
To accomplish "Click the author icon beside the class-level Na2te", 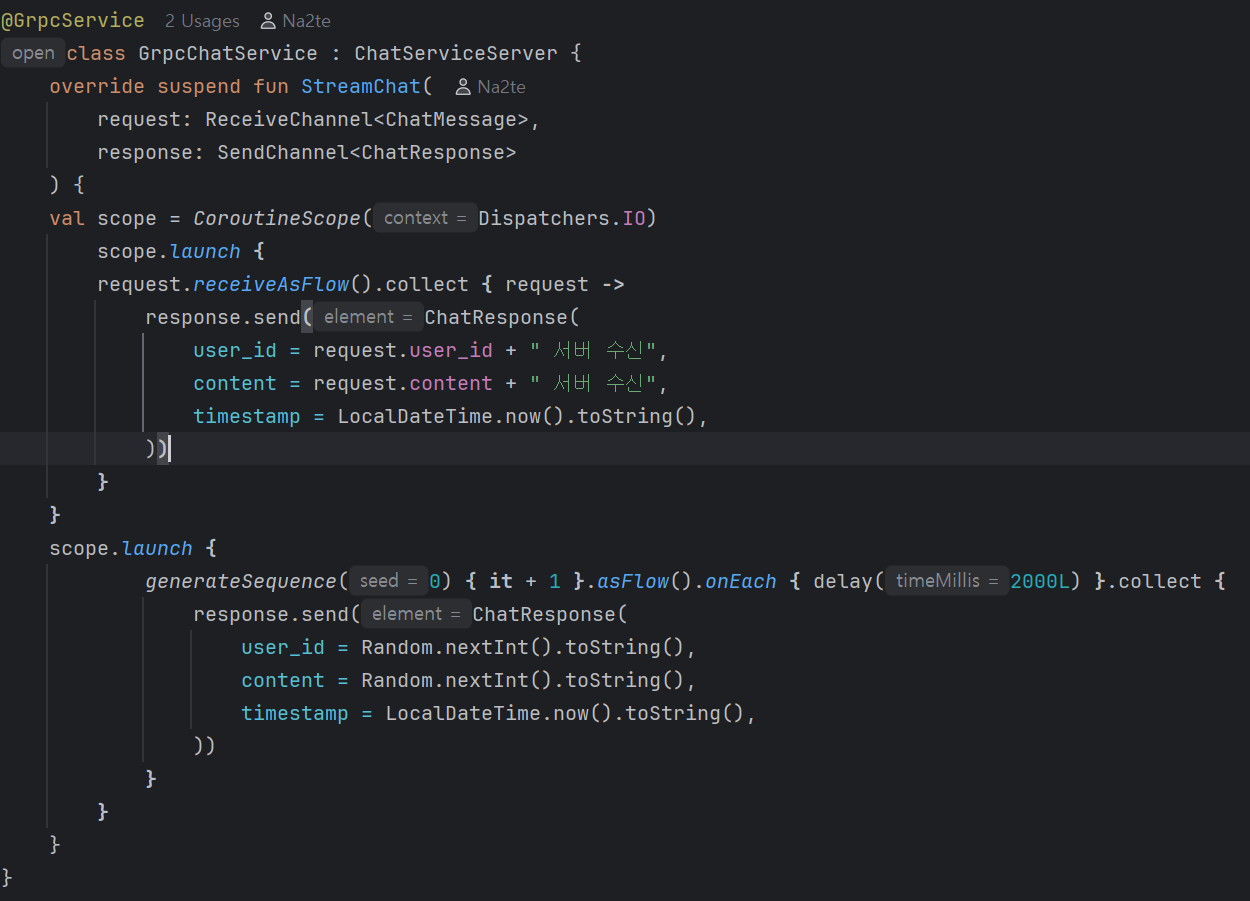I will [268, 21].
